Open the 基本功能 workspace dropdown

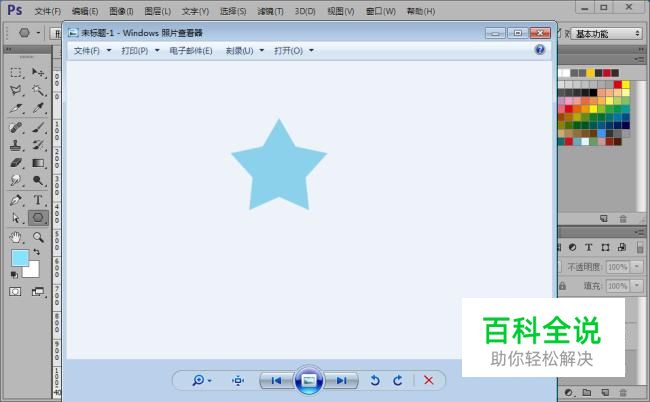(x=606, y=34)
